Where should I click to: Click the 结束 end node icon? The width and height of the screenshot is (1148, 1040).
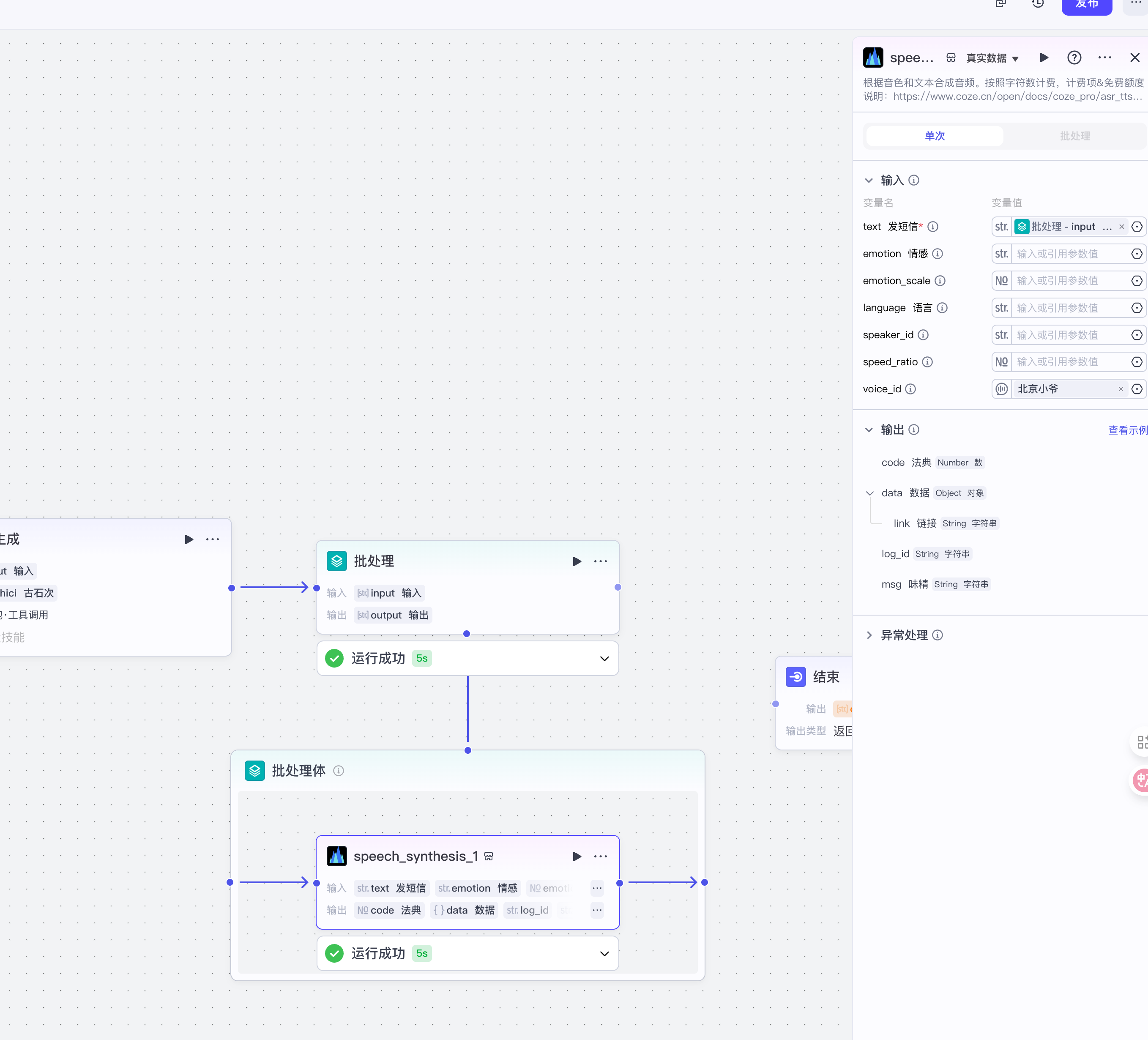795,676
